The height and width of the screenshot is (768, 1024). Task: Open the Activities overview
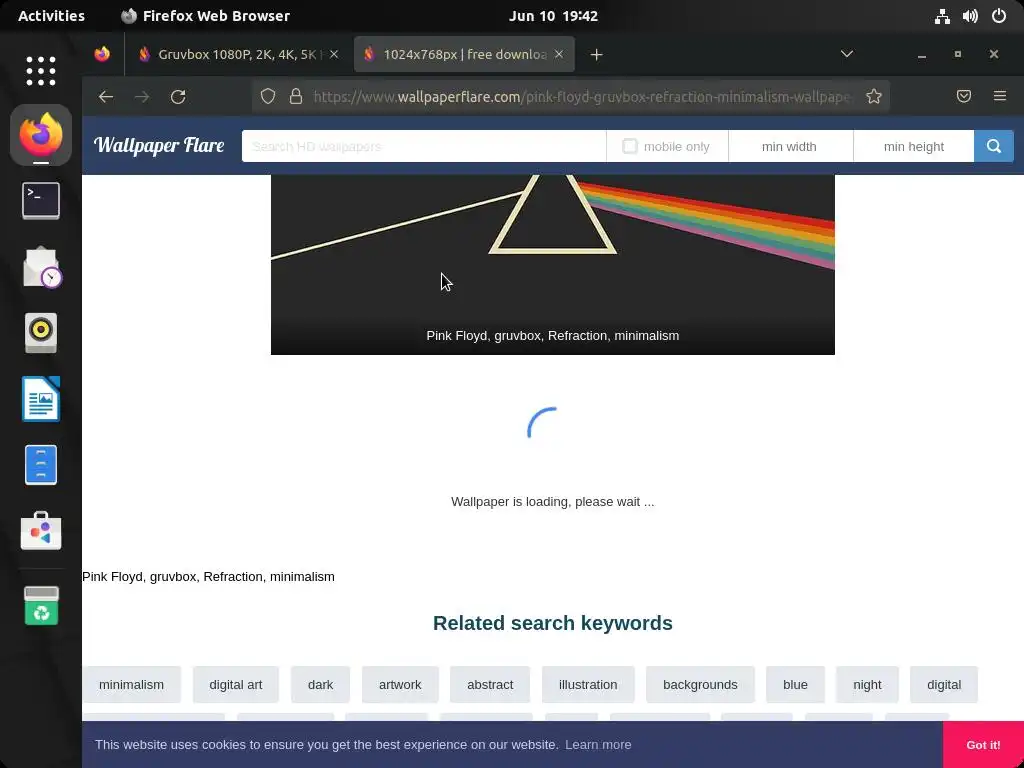pyautogui.click(x=52, y=16)
